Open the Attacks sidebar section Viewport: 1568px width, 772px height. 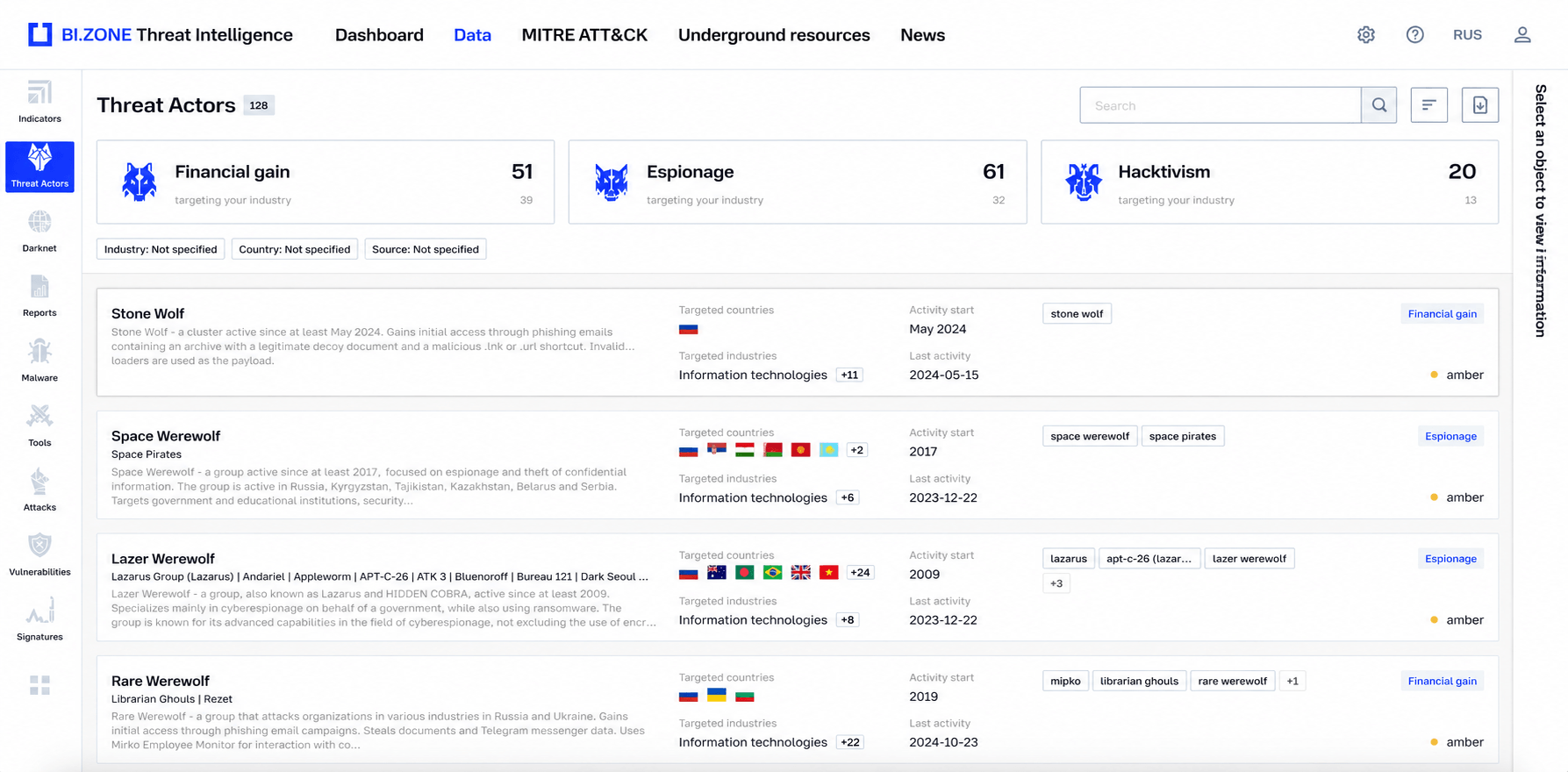pos(39,491)
